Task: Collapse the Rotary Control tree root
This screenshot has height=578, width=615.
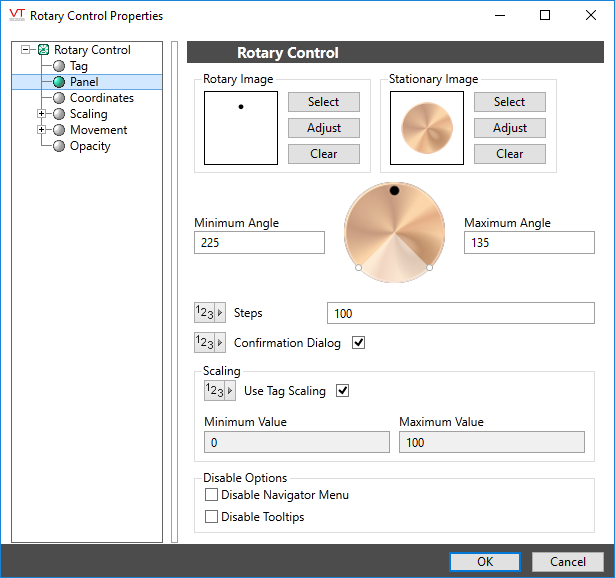Action: pos(26,50)
